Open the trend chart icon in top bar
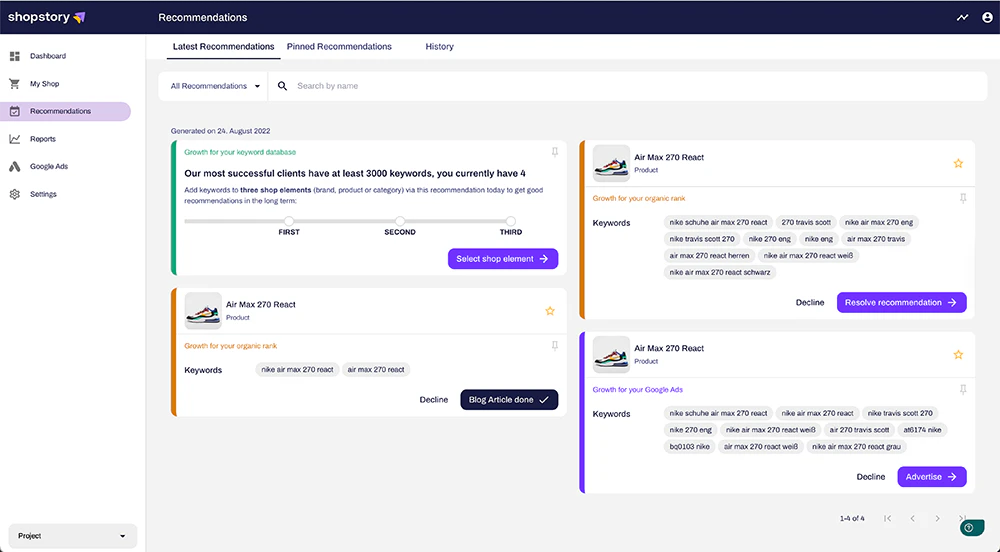The width and height of the screenshot is (1000, 552). pos(962,17)
